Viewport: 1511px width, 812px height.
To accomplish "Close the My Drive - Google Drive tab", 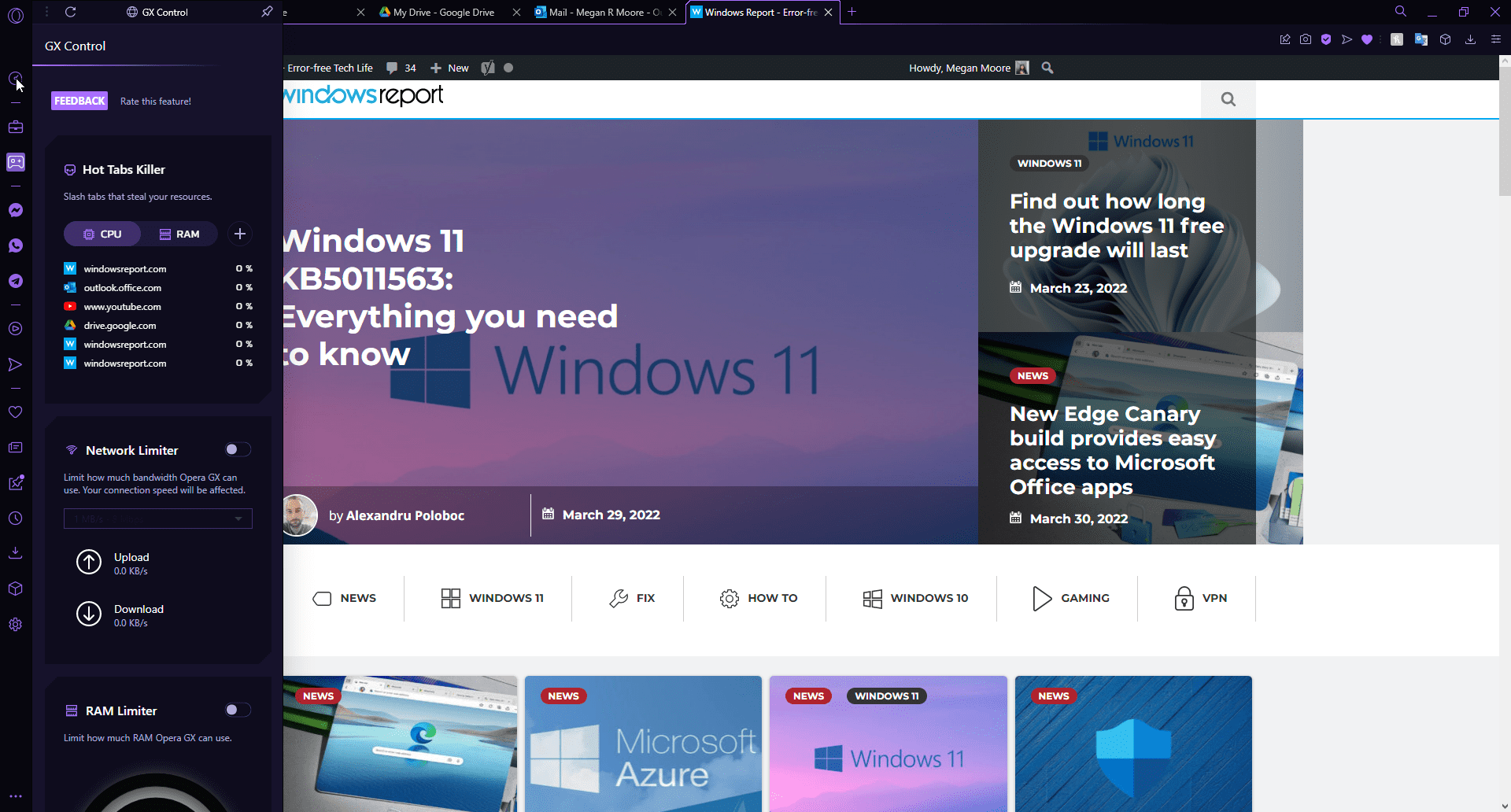I will (516, 12).
